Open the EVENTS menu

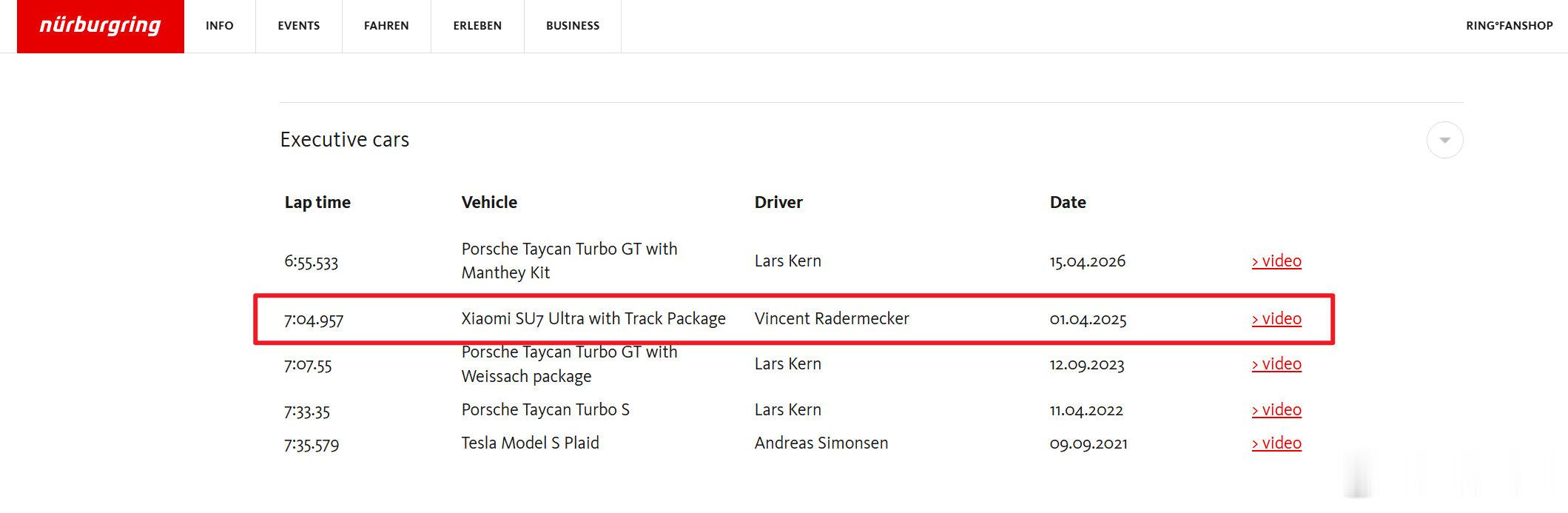click(299, 26)
